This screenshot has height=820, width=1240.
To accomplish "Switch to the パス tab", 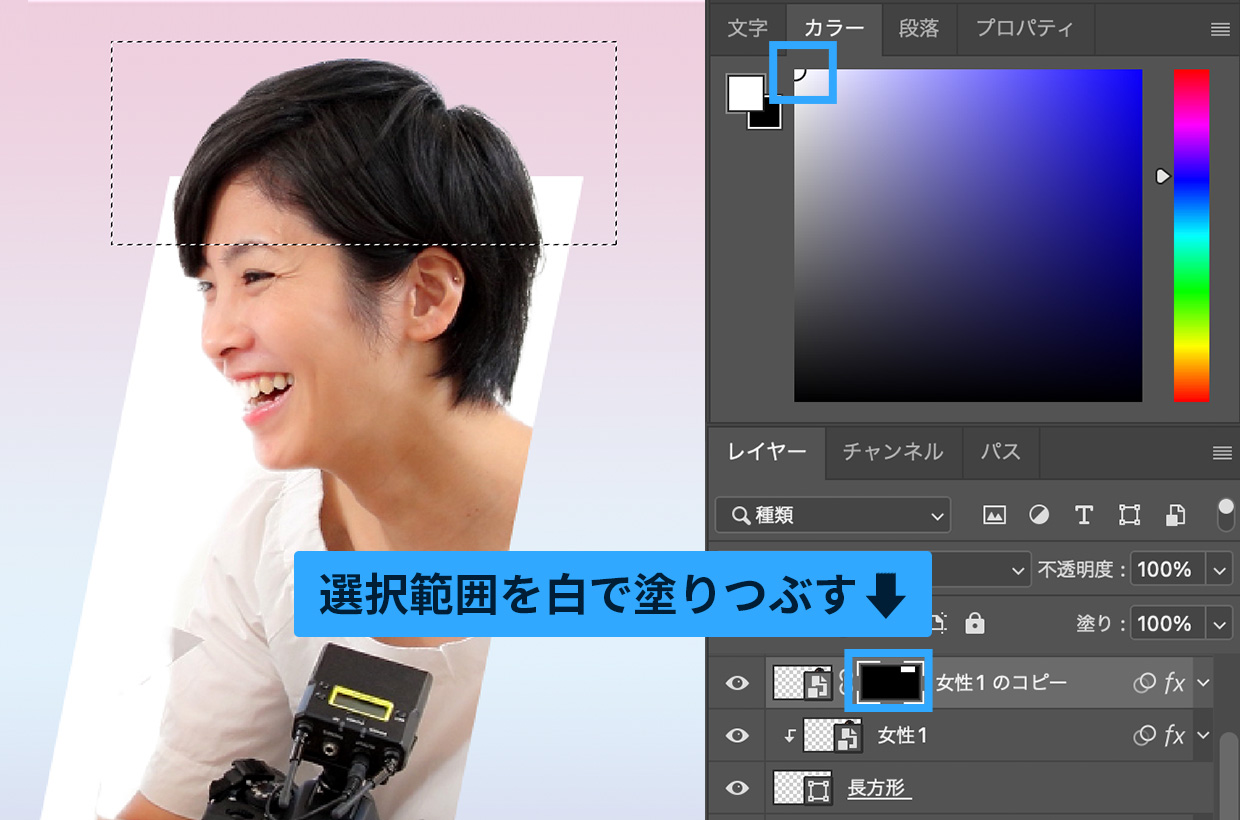I will pos(1001,452).
